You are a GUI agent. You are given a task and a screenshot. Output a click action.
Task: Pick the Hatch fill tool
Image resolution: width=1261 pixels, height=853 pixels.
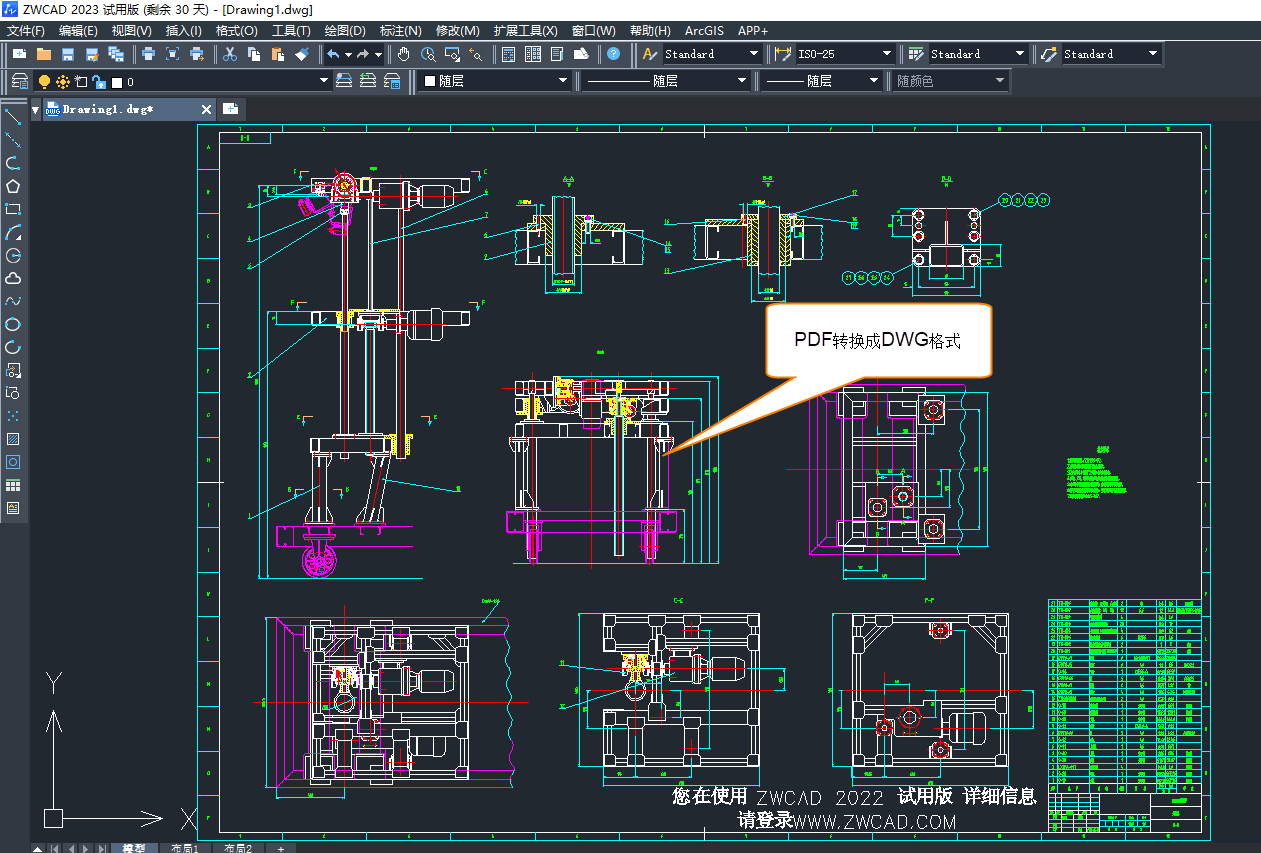click(13, 439)
